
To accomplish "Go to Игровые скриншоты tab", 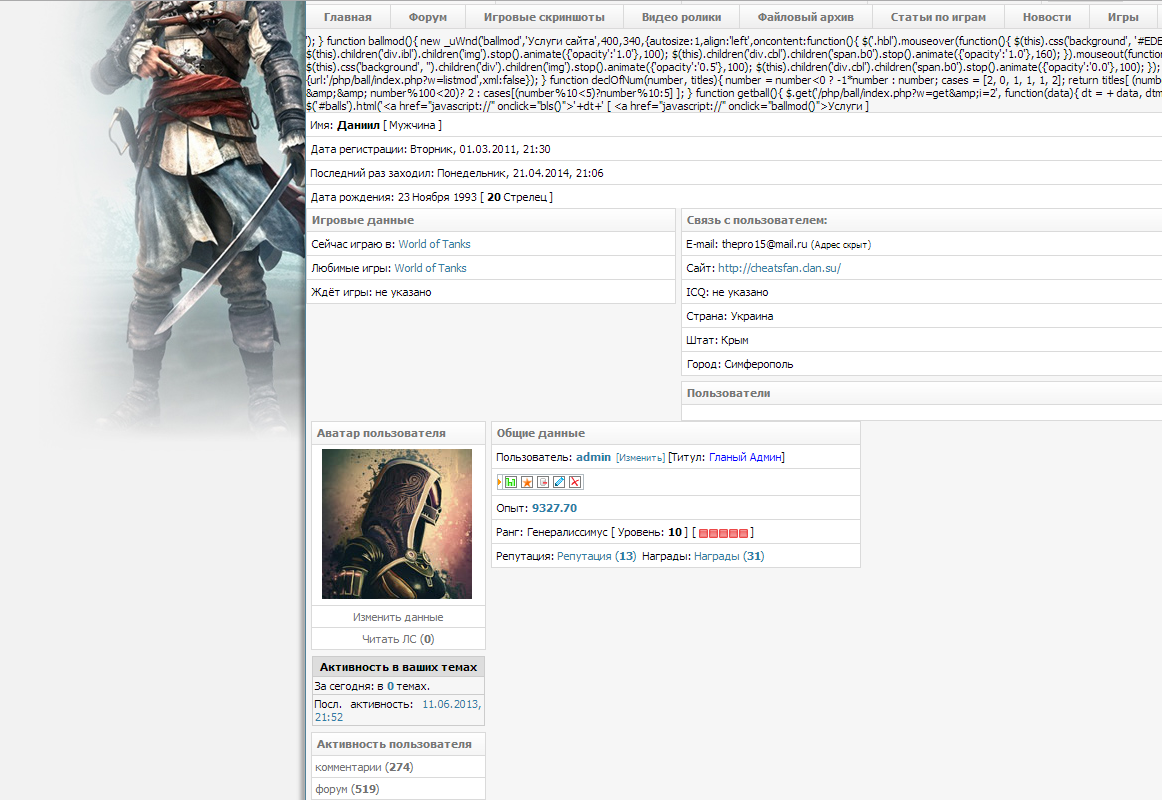I will [544, 17].
